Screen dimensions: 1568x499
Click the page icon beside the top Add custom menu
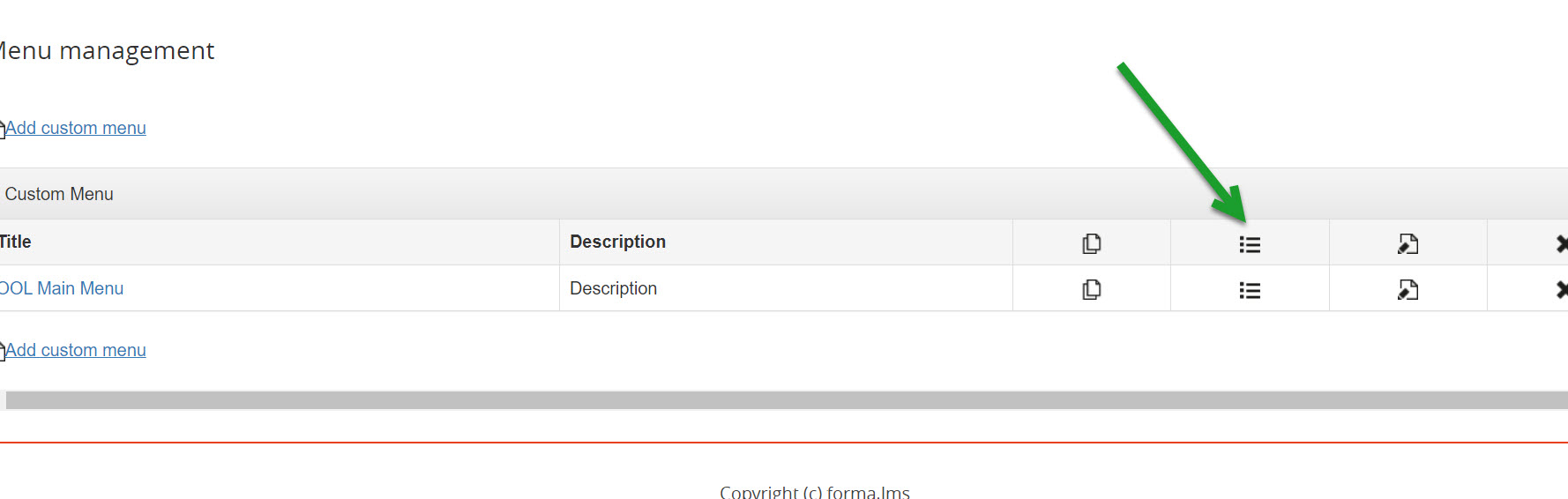(x=2, y=129)
